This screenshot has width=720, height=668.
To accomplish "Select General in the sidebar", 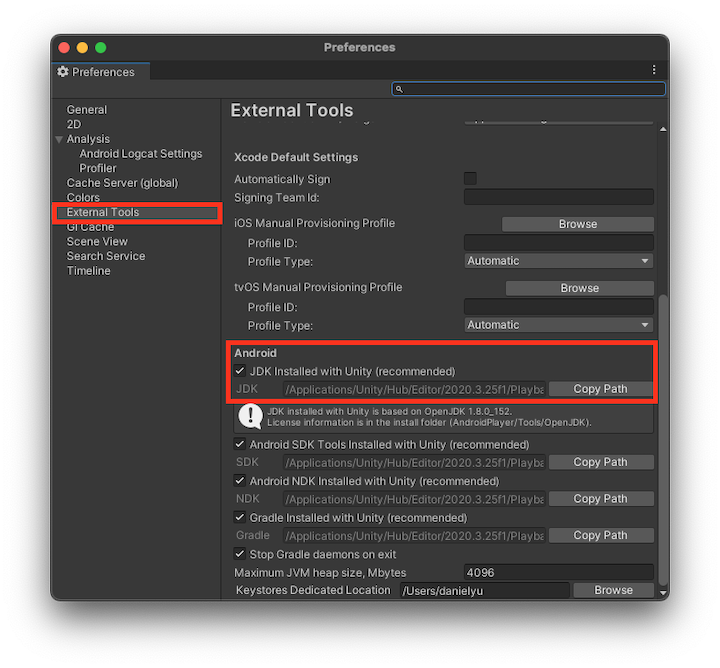I will 87,110.
